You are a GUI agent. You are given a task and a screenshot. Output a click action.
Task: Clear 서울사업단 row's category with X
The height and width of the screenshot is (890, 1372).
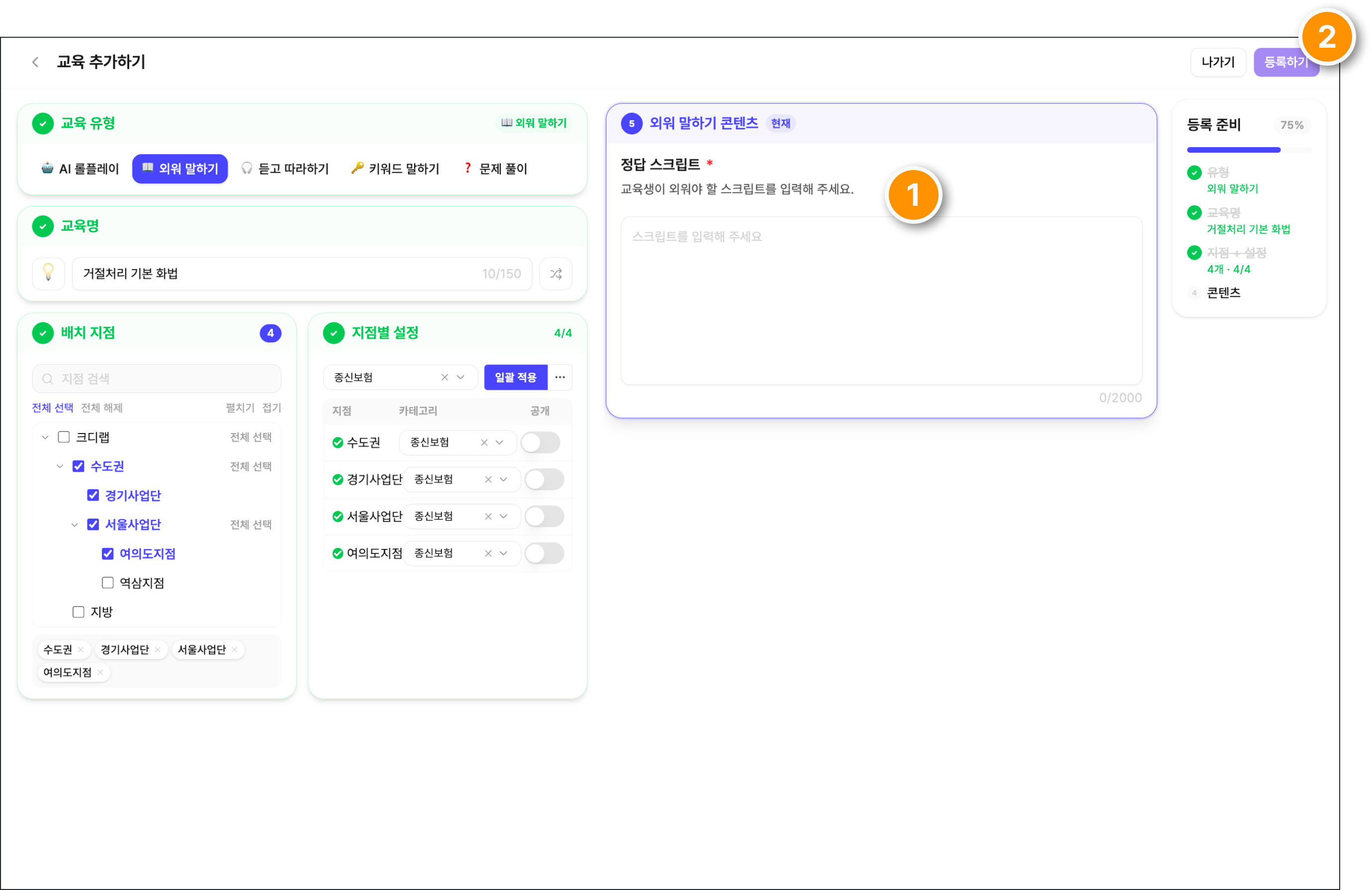click(x=488, y=516)
